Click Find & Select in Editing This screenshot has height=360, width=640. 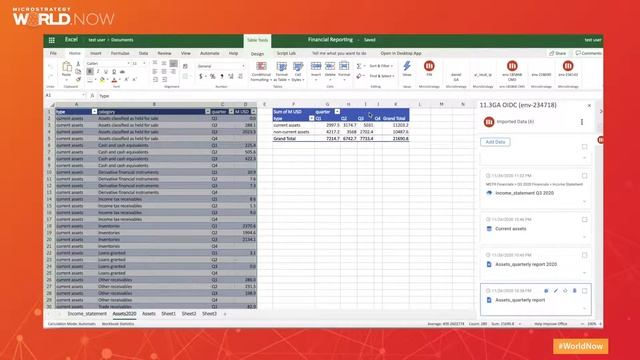coord(382,76)
